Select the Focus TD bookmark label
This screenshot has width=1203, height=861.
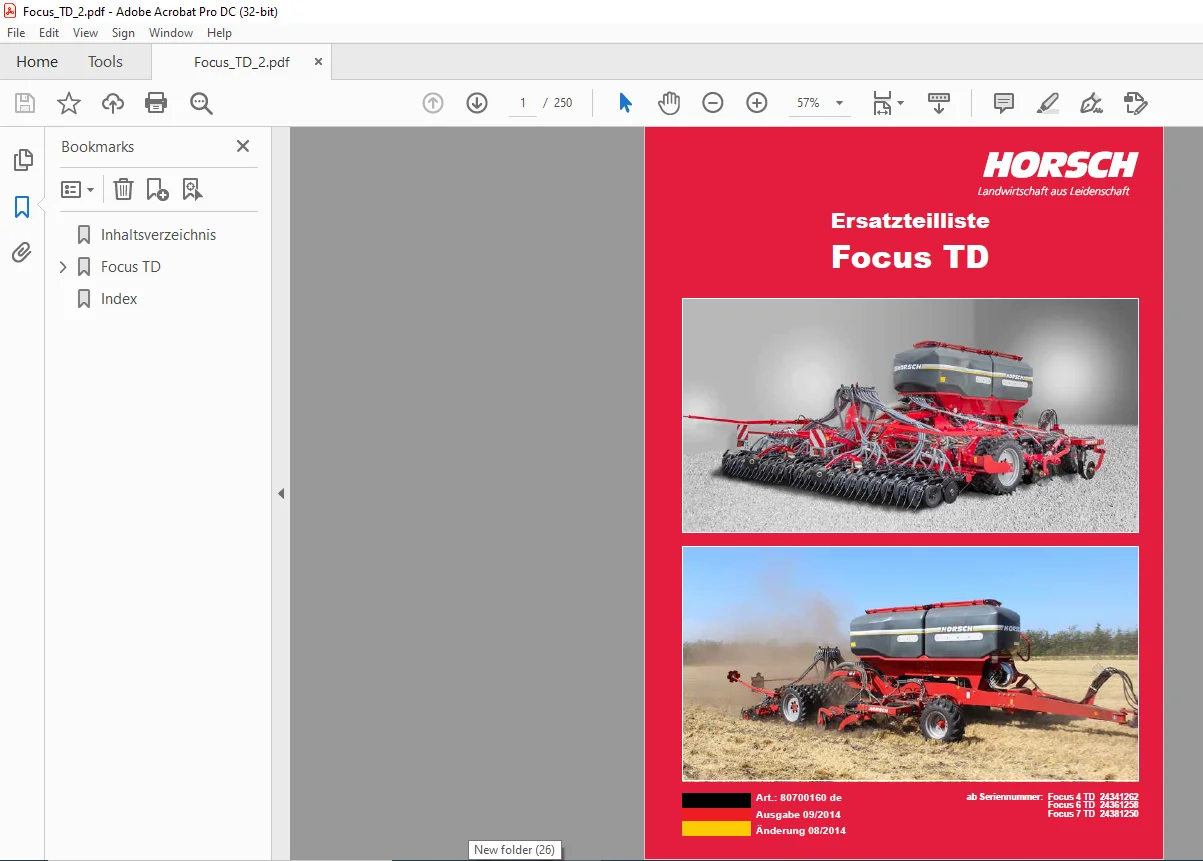(x=131, y=267)
